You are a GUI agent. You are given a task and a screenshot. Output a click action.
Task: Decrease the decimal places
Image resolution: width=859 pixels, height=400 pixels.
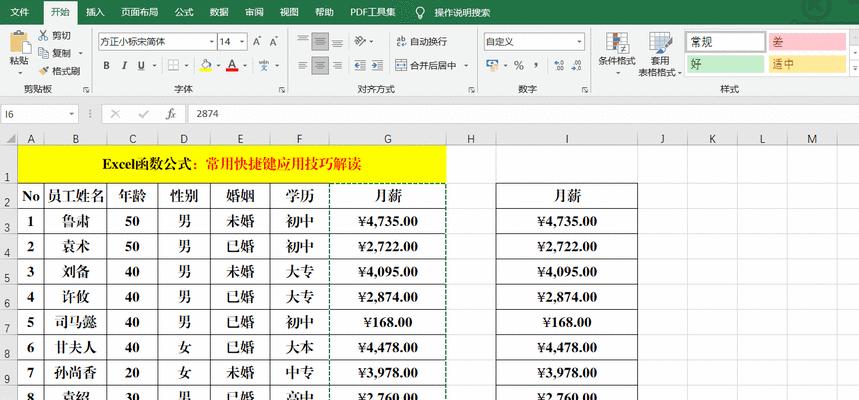pos(576,66)
